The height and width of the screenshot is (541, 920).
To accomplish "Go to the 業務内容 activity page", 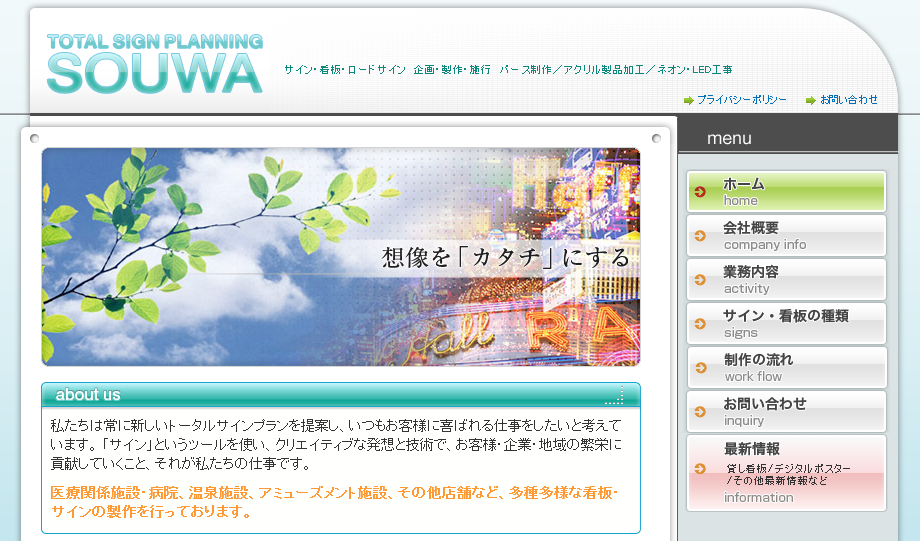I will 786,280.
